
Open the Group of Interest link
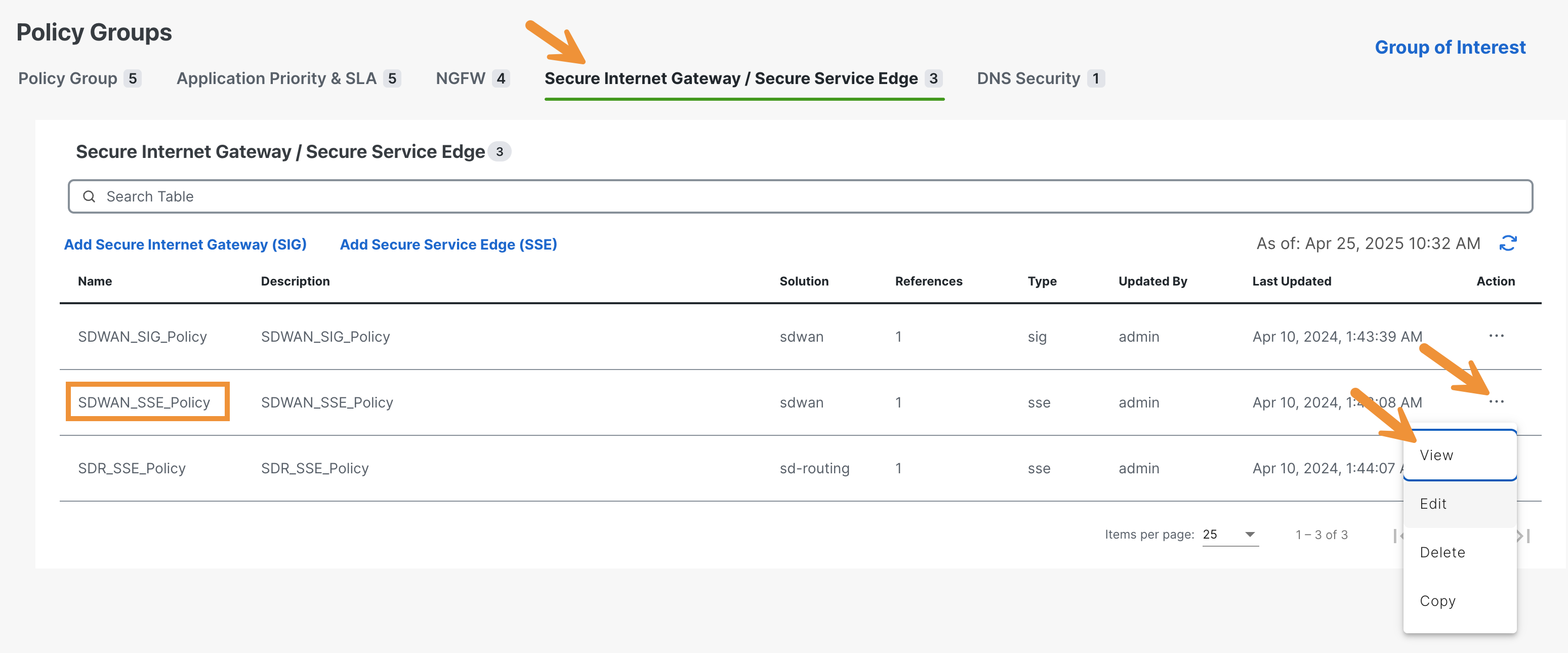[1450, 48]
